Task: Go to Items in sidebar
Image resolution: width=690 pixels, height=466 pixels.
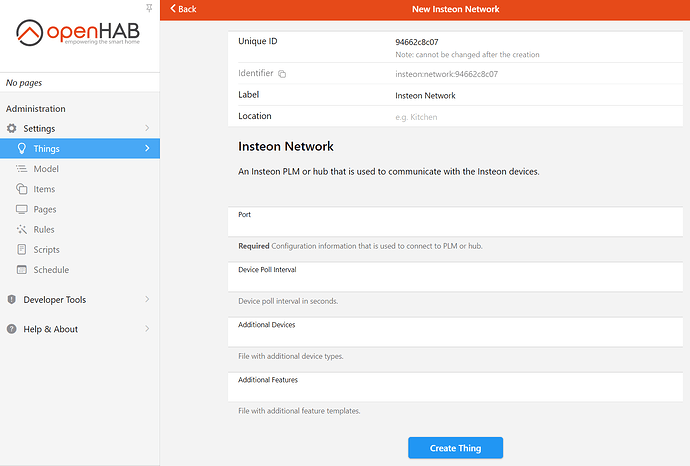Action: [80, 189]
